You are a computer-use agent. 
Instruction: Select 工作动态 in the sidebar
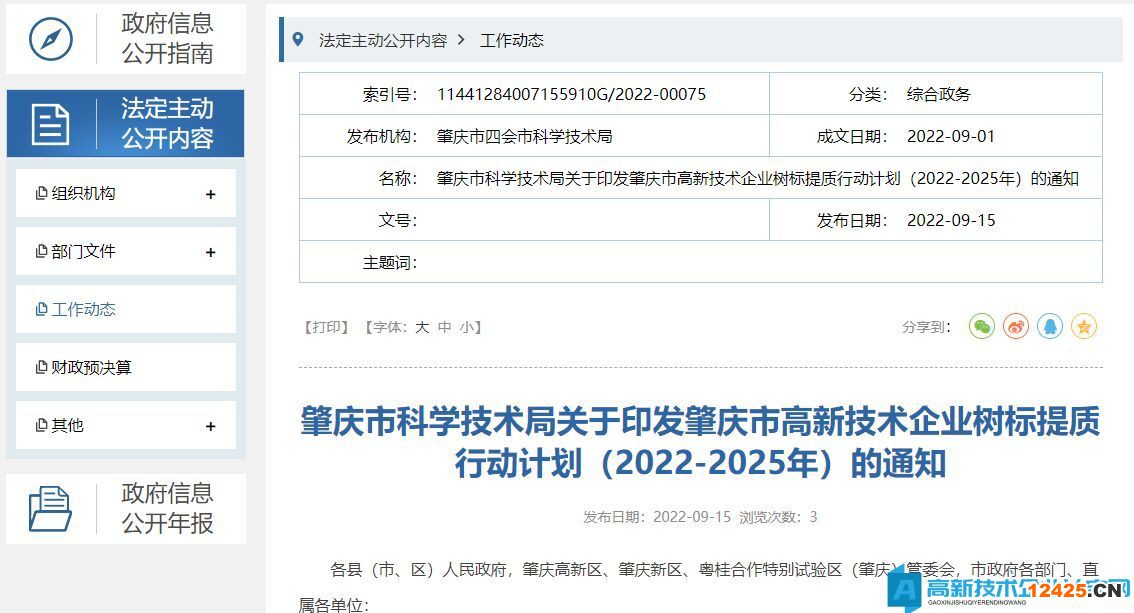coord(84,309)
